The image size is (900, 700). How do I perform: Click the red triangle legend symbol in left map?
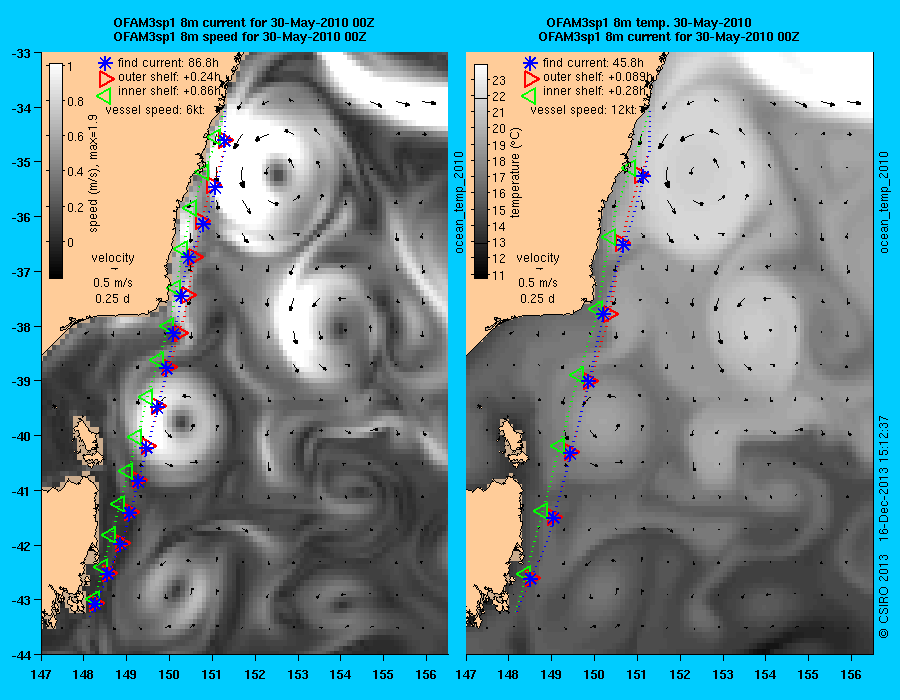[x=106, y=77]
